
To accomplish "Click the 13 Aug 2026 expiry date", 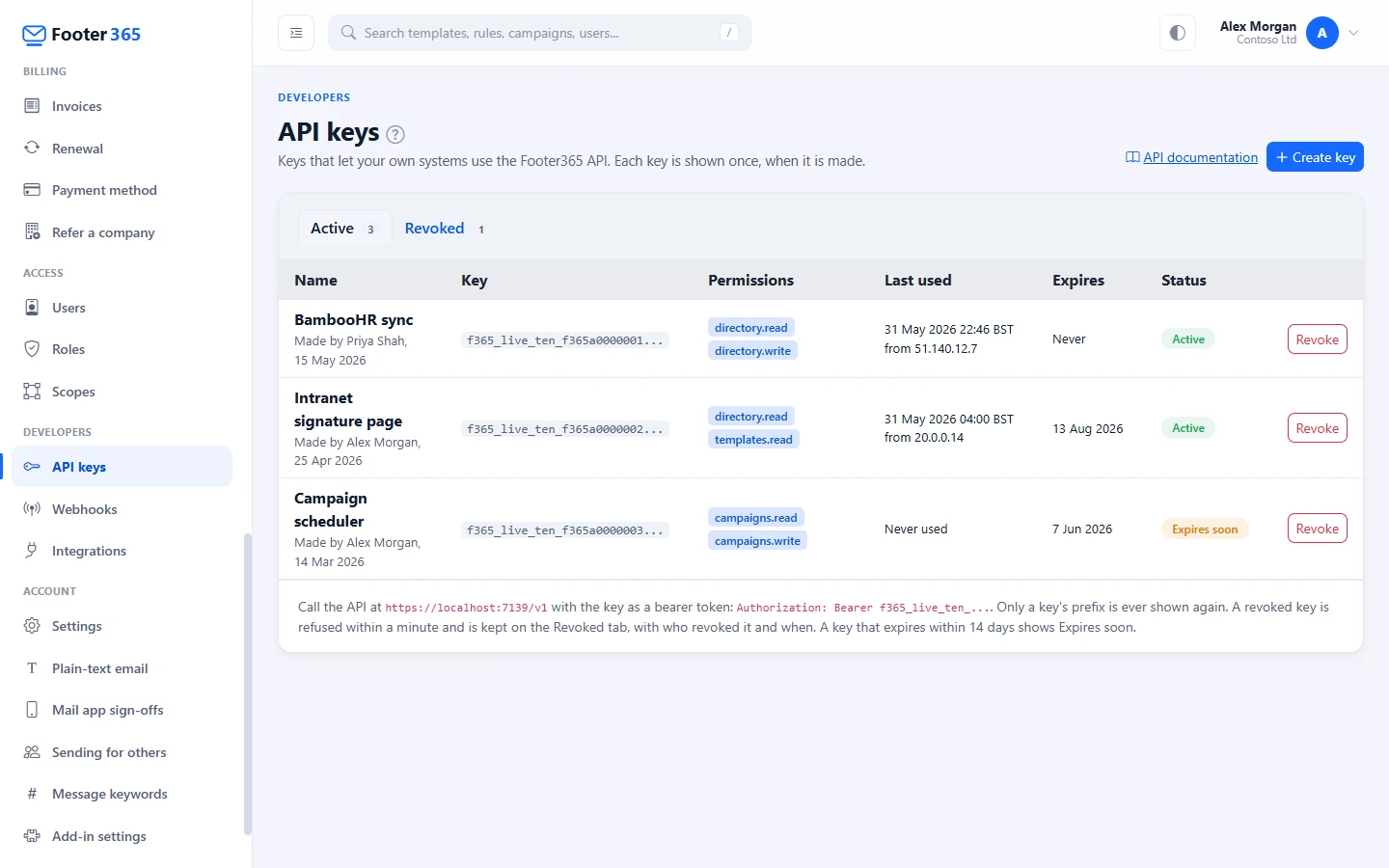I will pyautogui.click(x=1088, y=429).
